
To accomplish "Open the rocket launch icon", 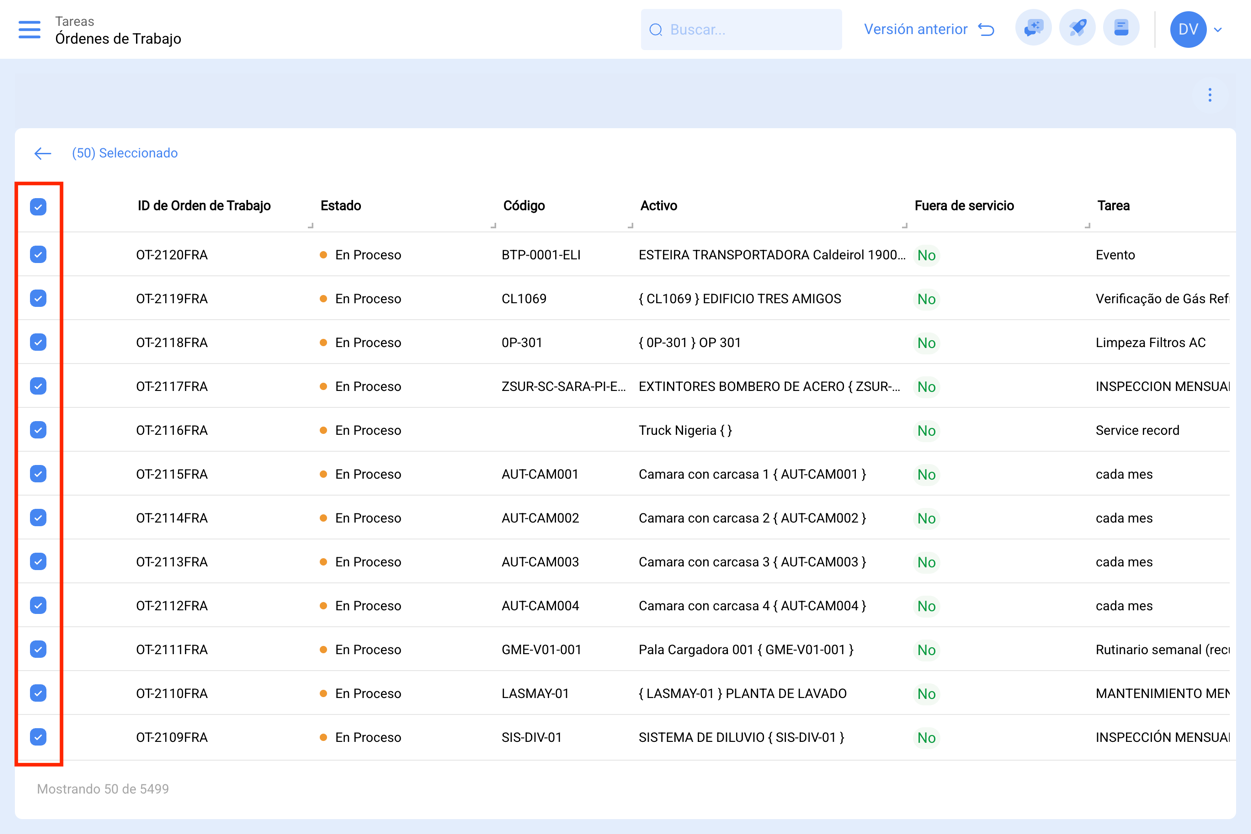I will pos(1077,29).
